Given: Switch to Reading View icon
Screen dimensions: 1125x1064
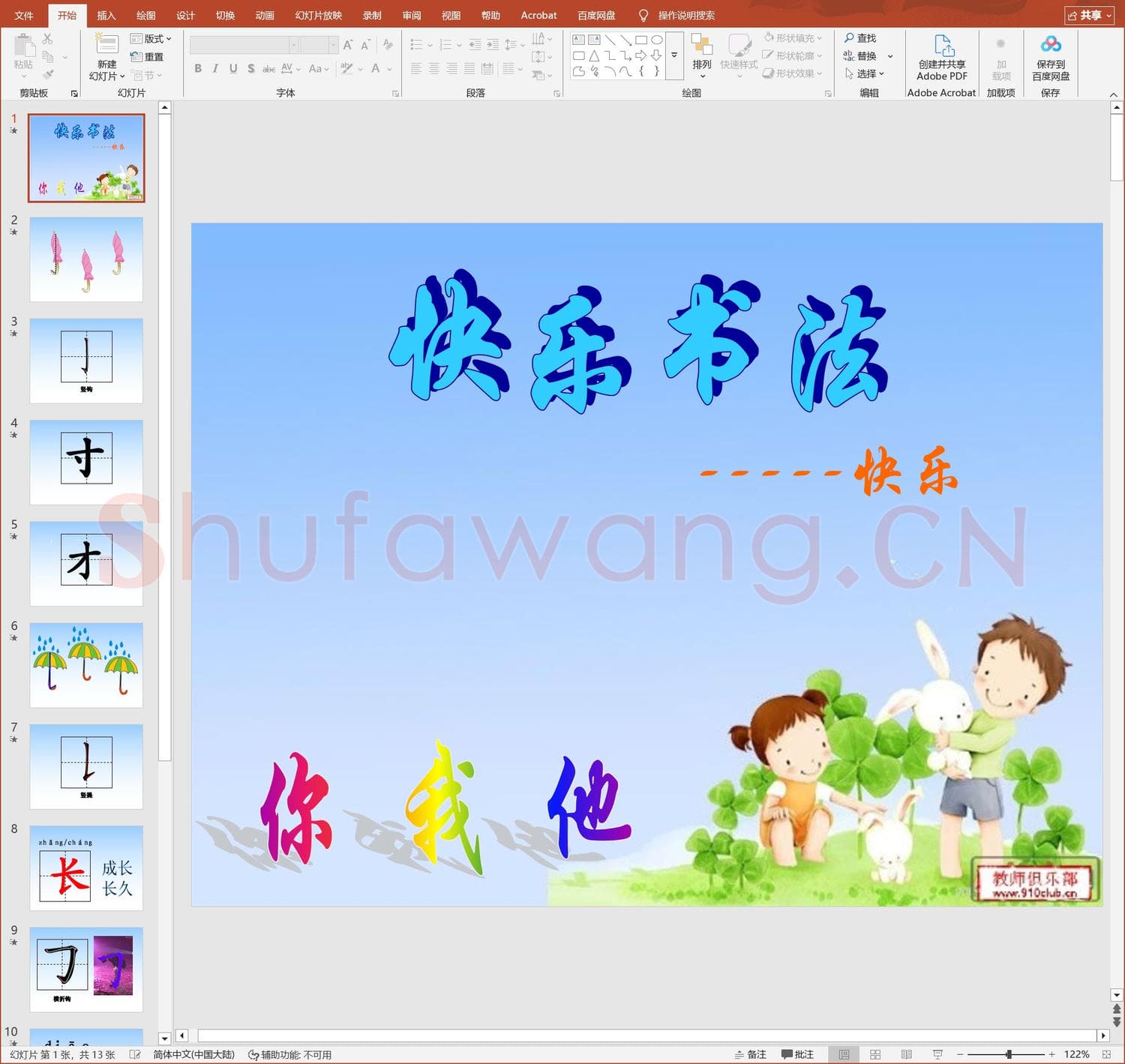Looking at the screenshot, I should [x=907, y=1054].
